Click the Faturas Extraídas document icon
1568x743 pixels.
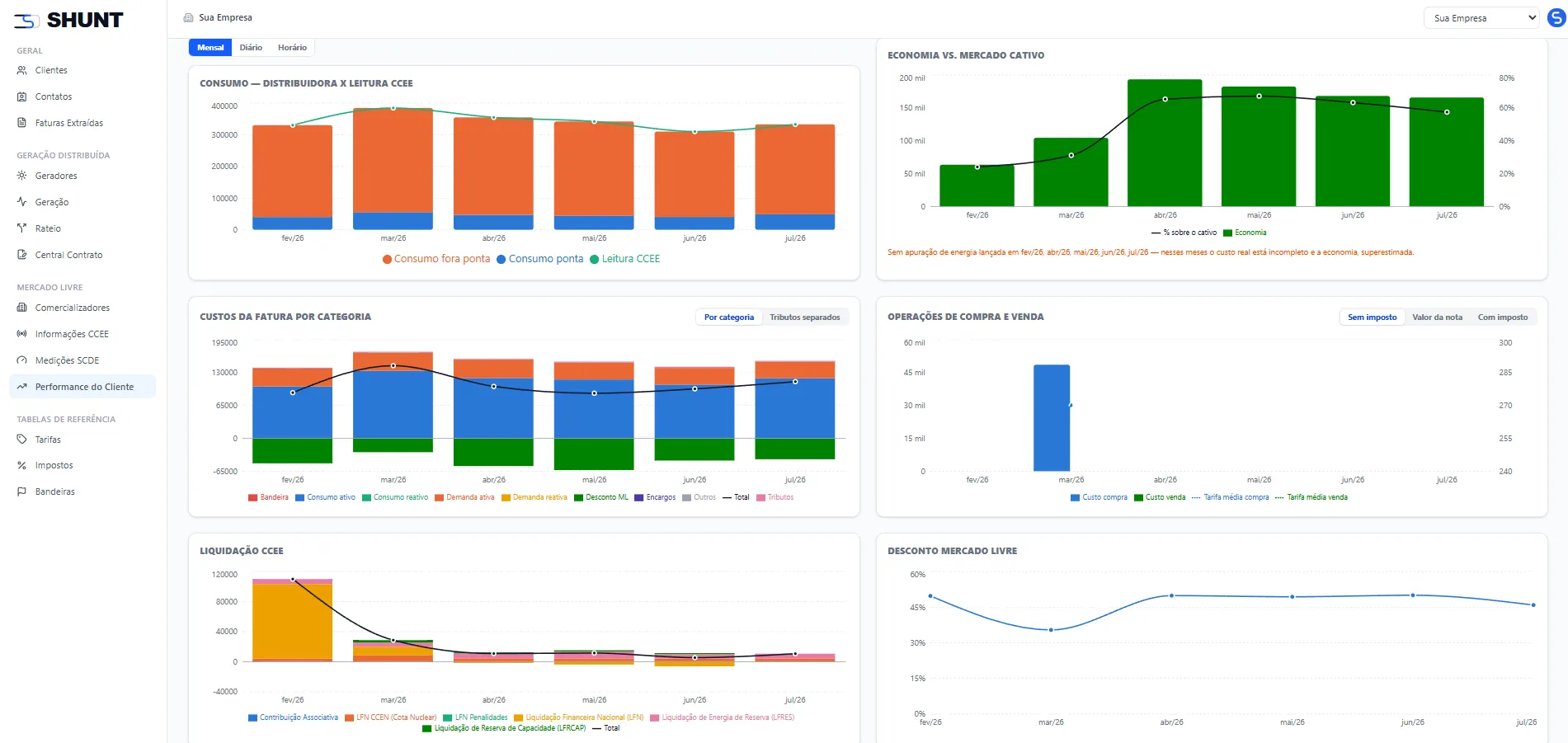click(x=22, y=123)
